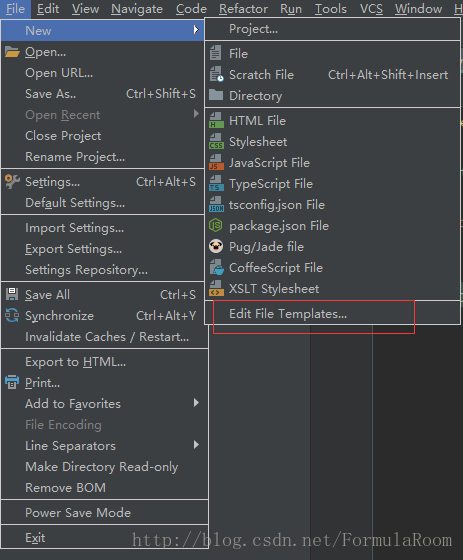This screenshot has width=463, height=560.
Task: Expand the Add to Favorites submenu arrow
Action: [196, 403]
